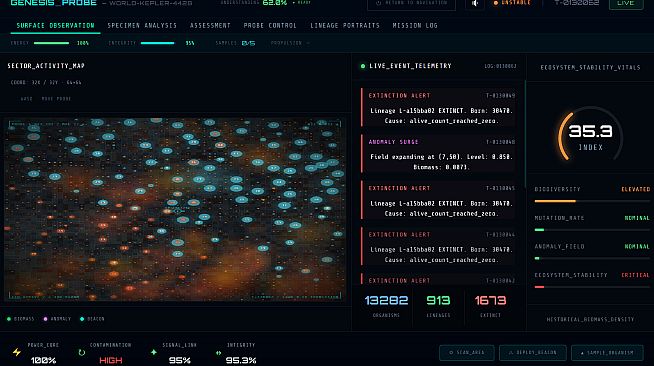The height and width of the screenshot is (366, 654).
Task: Click the orange Unstable status indicator dot
Action: click(496, 3)
